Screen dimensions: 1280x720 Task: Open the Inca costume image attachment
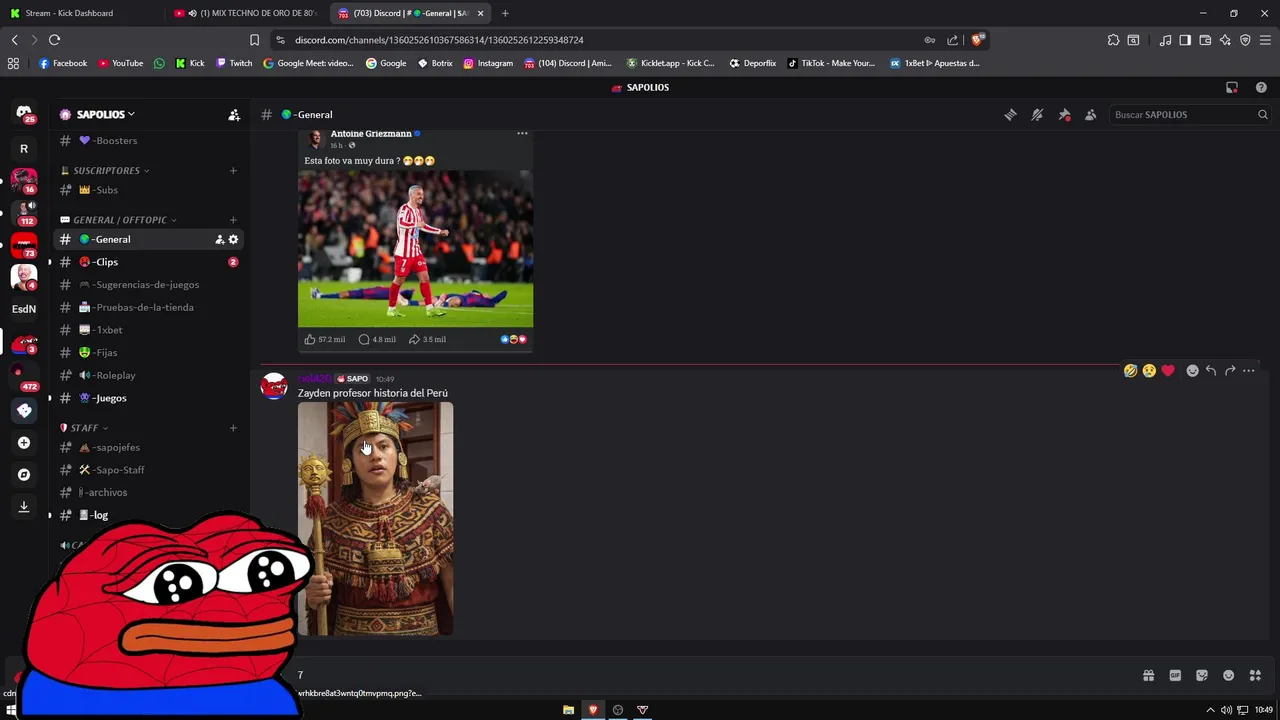(x=375, y=518)
